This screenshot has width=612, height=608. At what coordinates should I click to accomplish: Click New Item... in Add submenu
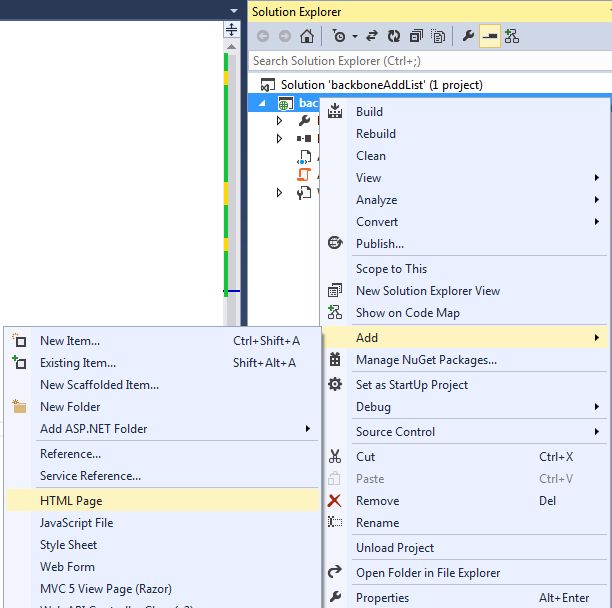point(163,341)
